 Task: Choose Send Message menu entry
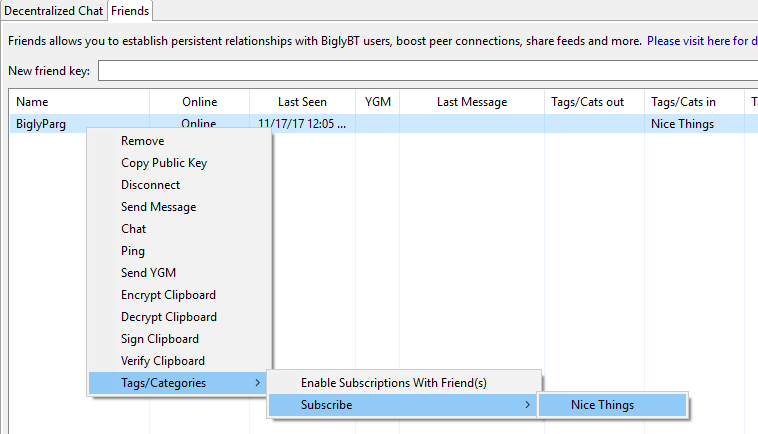pos(179,207)
